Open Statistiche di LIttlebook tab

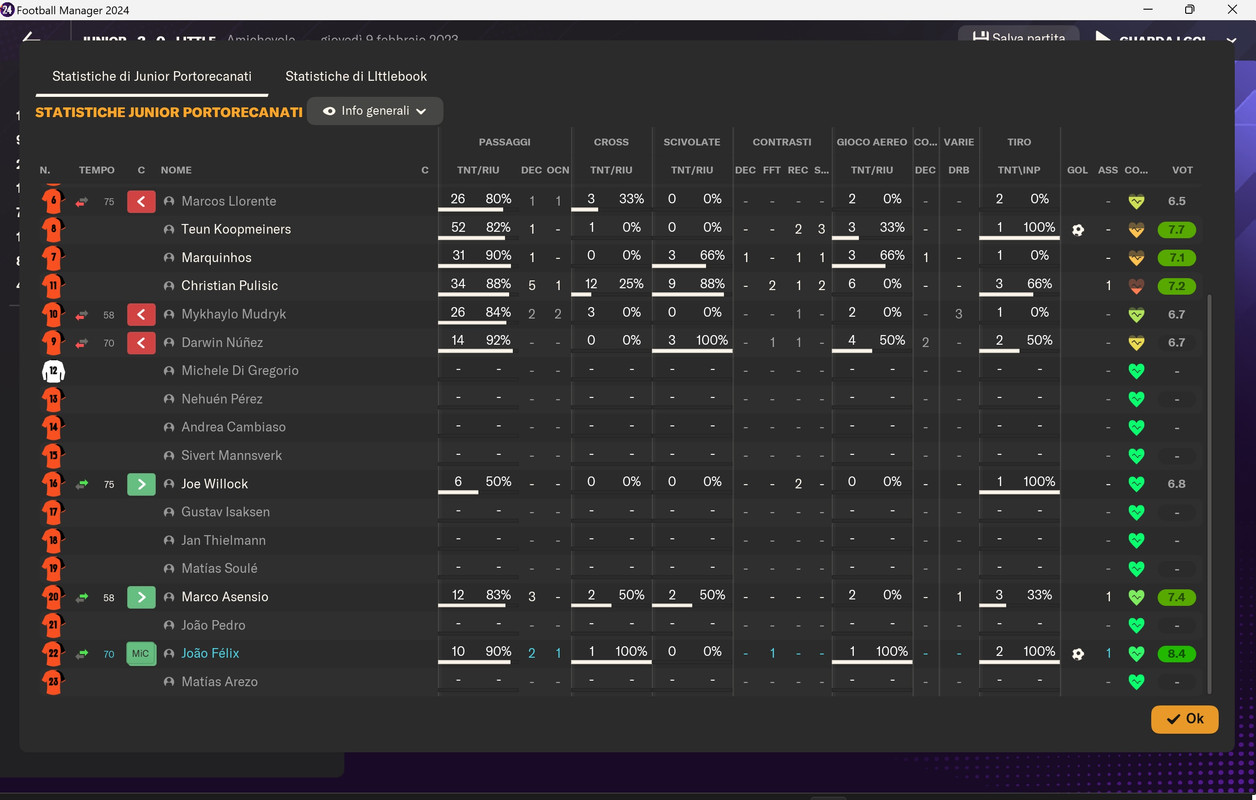click(356, 76)
